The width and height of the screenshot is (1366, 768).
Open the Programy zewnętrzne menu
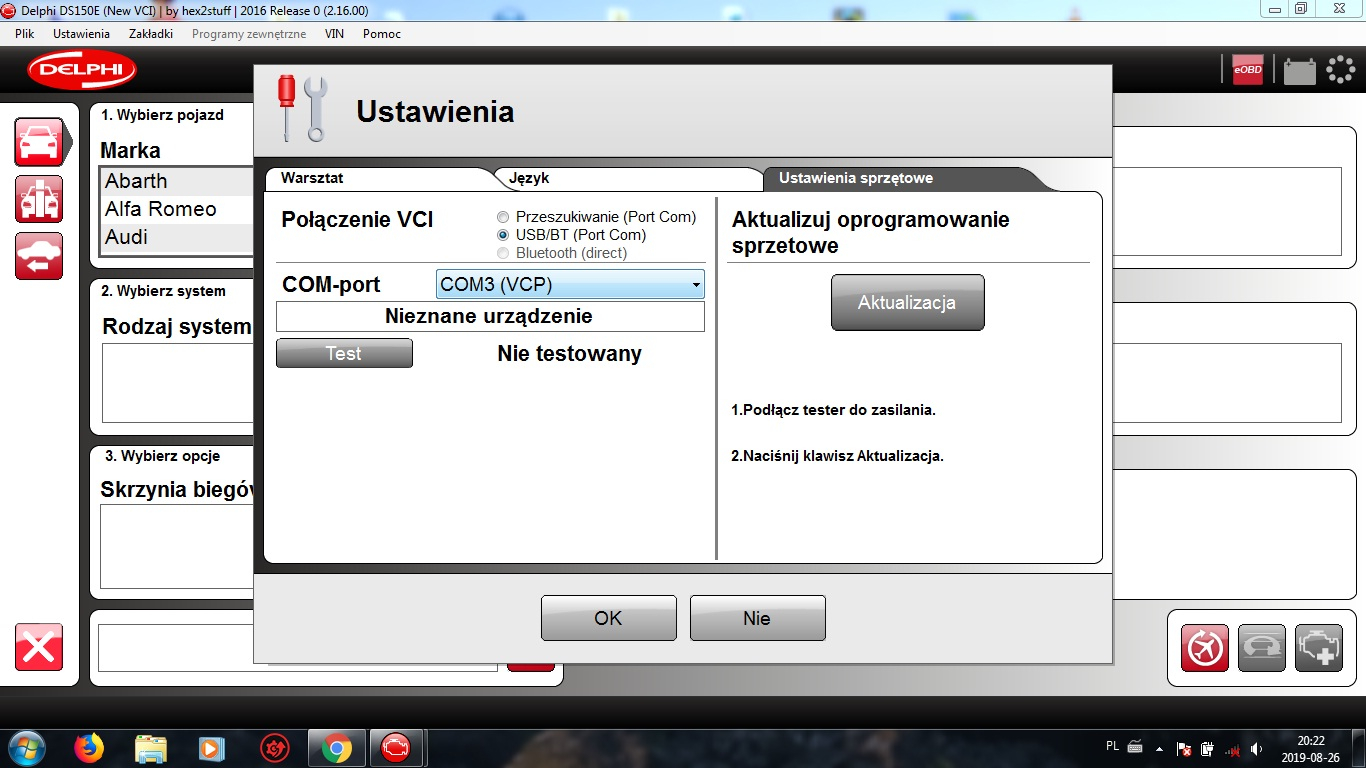[249, 34]
